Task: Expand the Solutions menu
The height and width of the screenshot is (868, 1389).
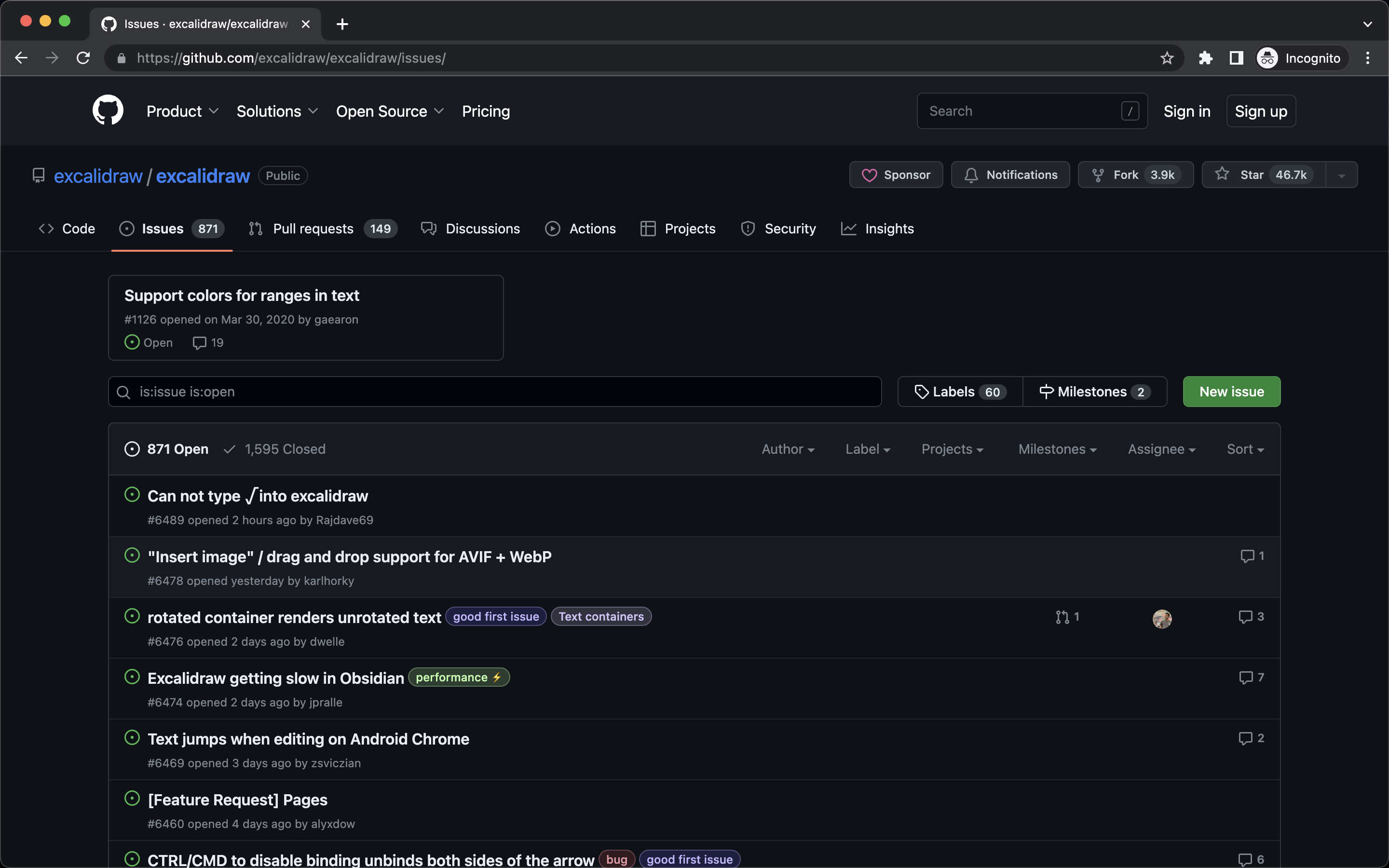Action: coord(277,111)
